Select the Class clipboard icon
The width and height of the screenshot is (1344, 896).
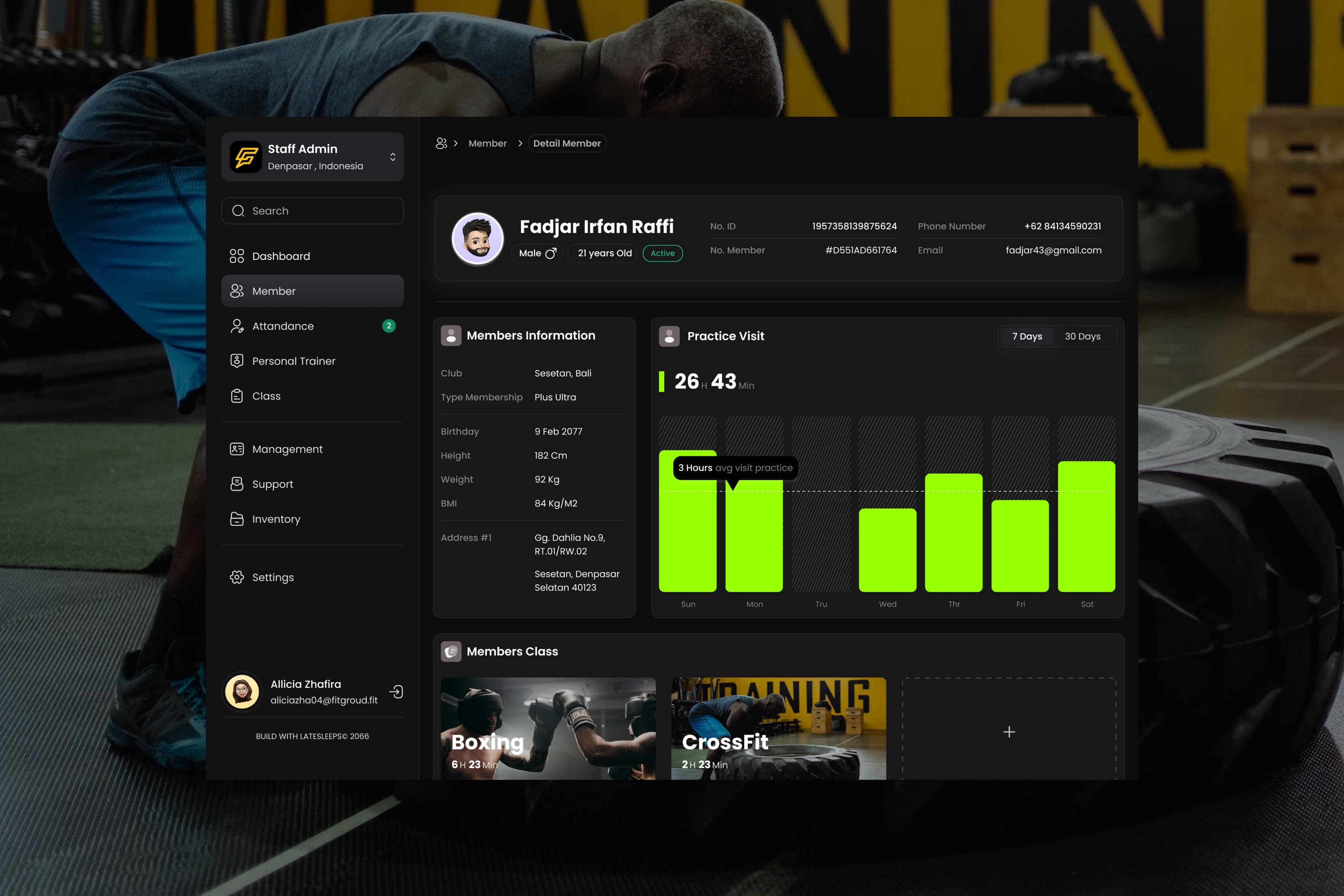click(237, 396)
